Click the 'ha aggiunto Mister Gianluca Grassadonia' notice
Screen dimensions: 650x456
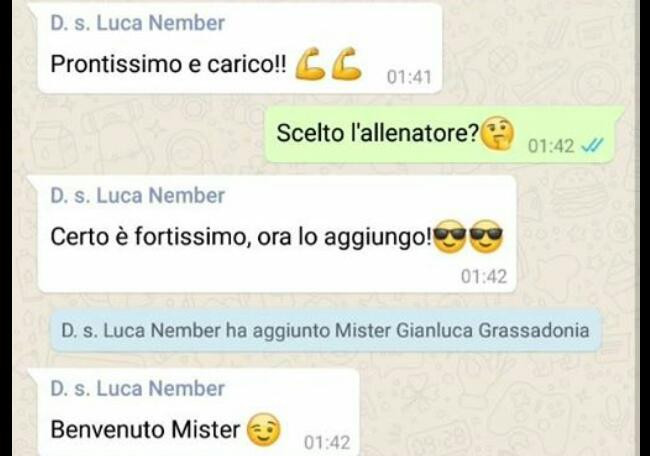click(325, 330)
